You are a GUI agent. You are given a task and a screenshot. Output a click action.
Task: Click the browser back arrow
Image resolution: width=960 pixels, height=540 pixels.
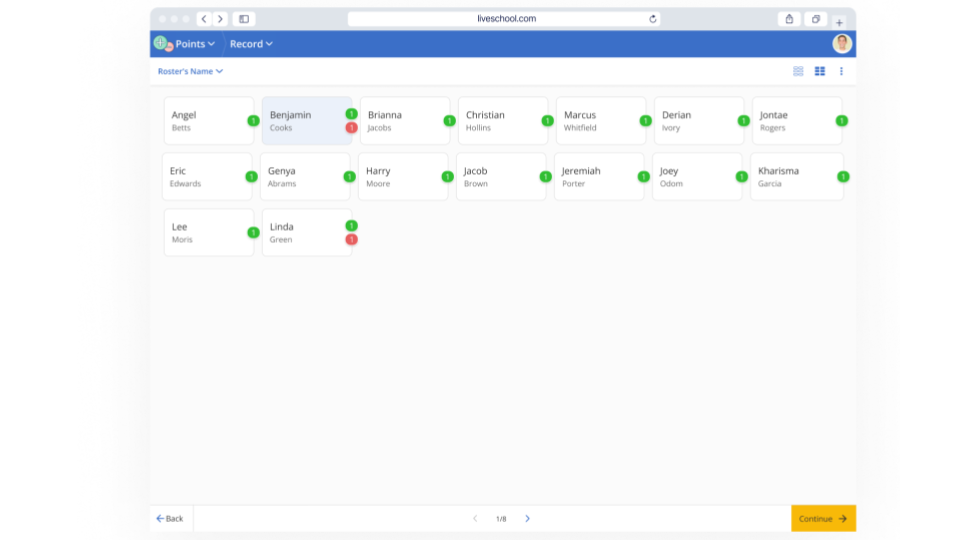click(204, 19)
